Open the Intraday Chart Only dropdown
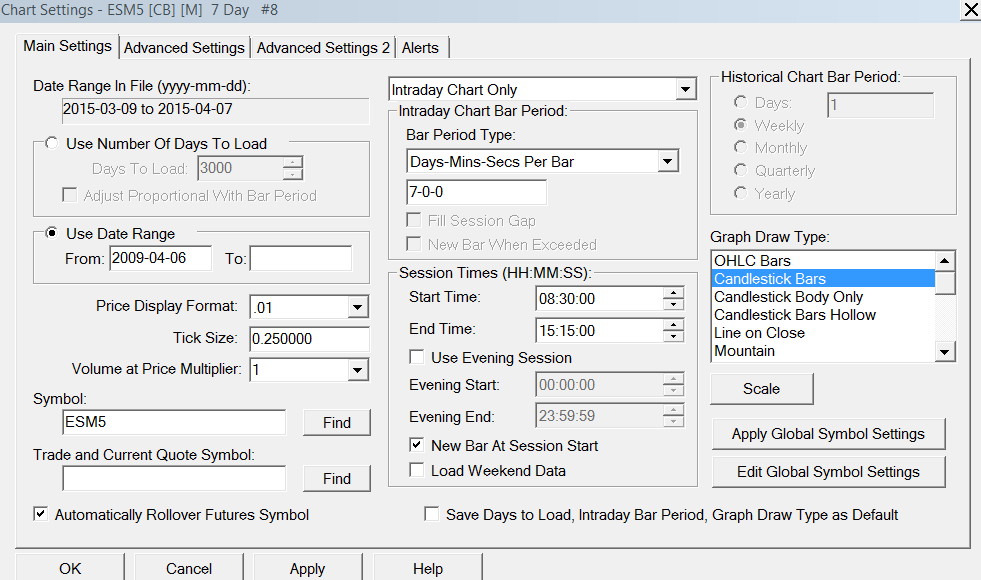 685,89
